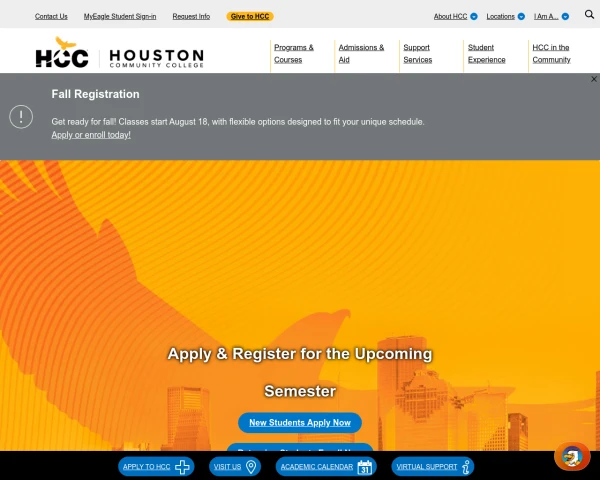This screenshot has width=600, height=480.
Task: Click the Give to HCC button
Action: pos(250,16)
